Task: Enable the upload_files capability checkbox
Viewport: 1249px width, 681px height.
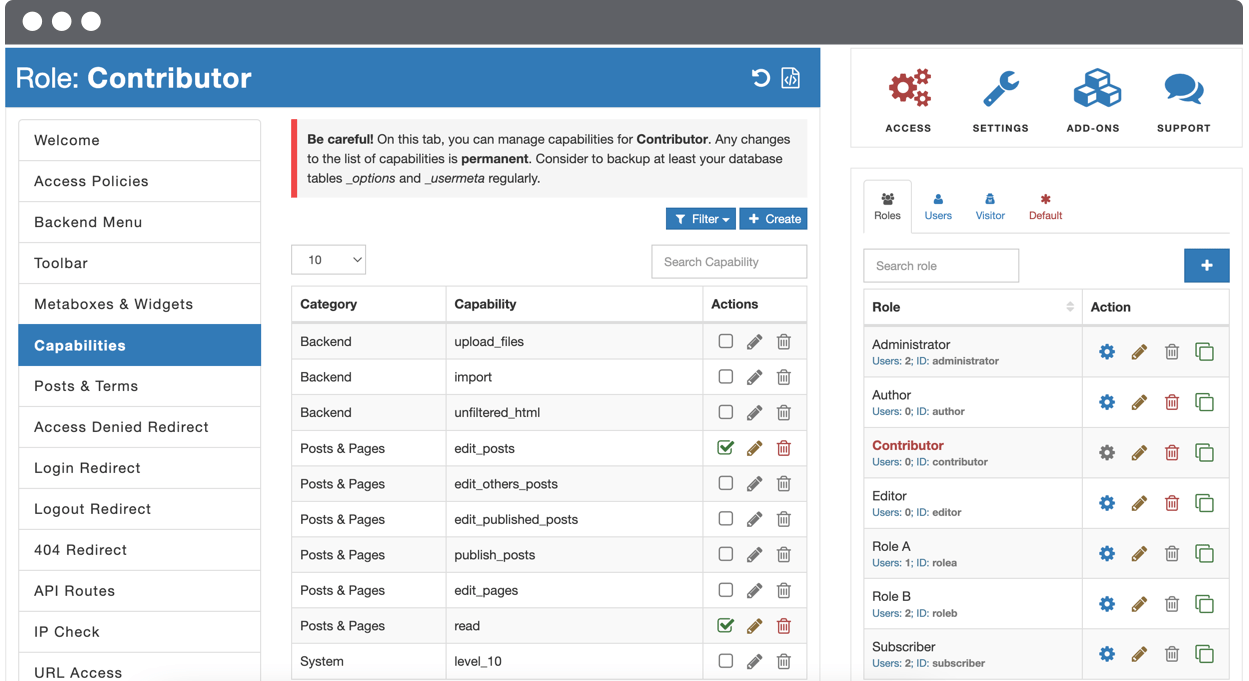Action: point(726,341)
